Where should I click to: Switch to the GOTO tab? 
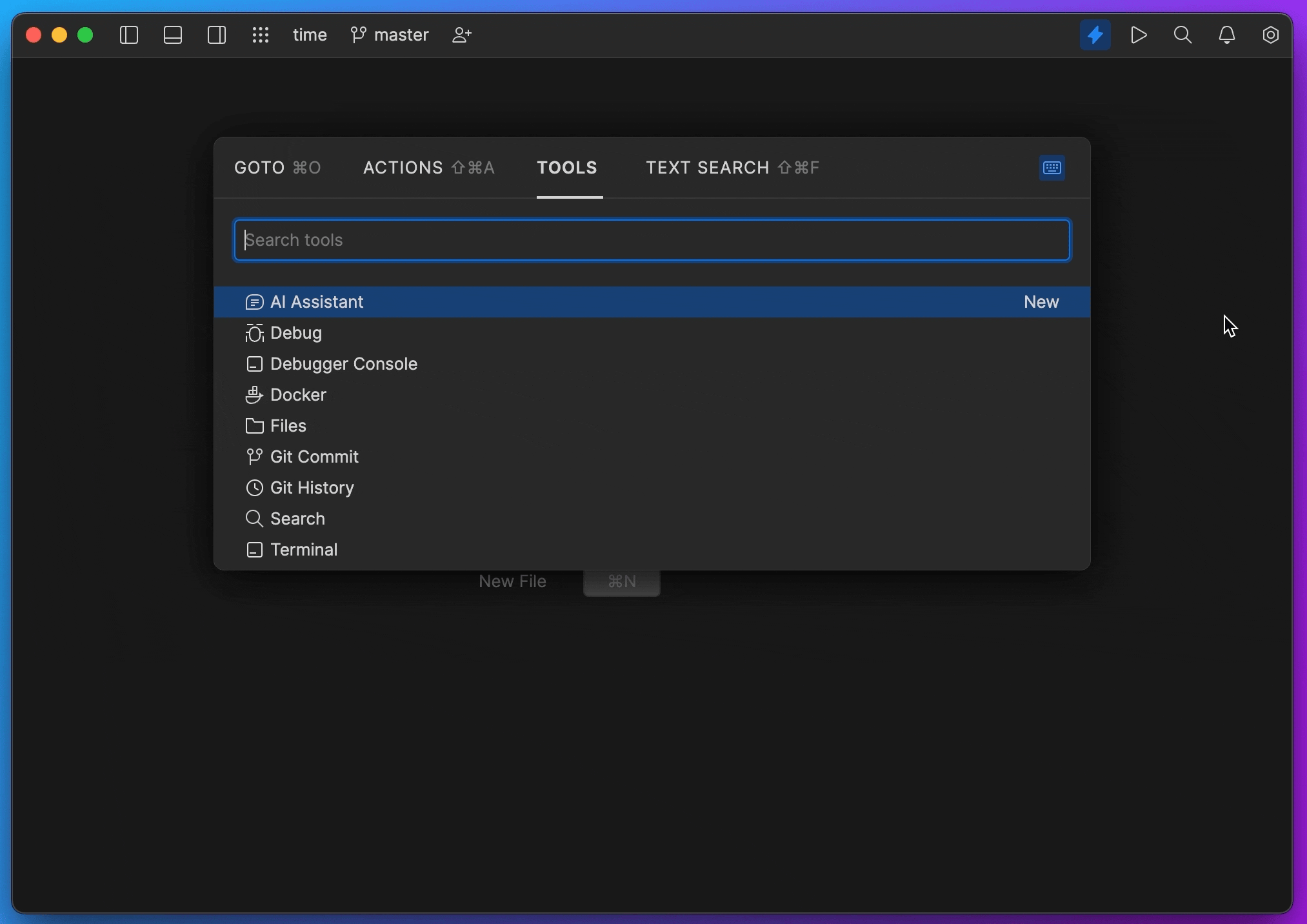[x=277, y=168]
